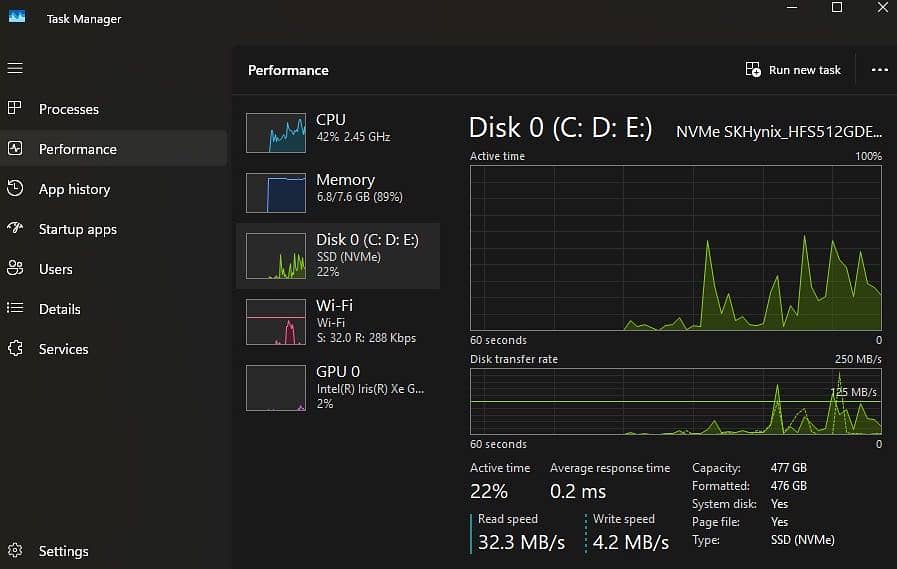
Task: Click the Type SSD (NVMe) value
Action: 803,540
